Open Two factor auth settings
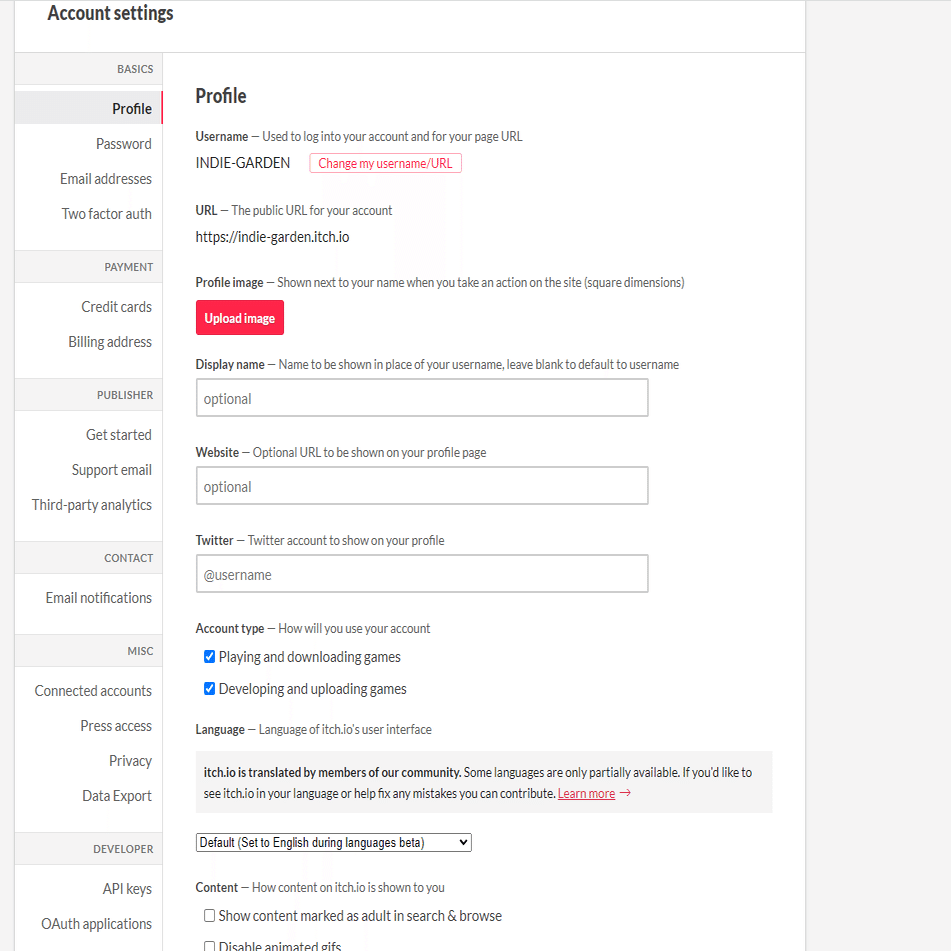The height and width of the screenshot is (951, 951). (x=107, y=214)
